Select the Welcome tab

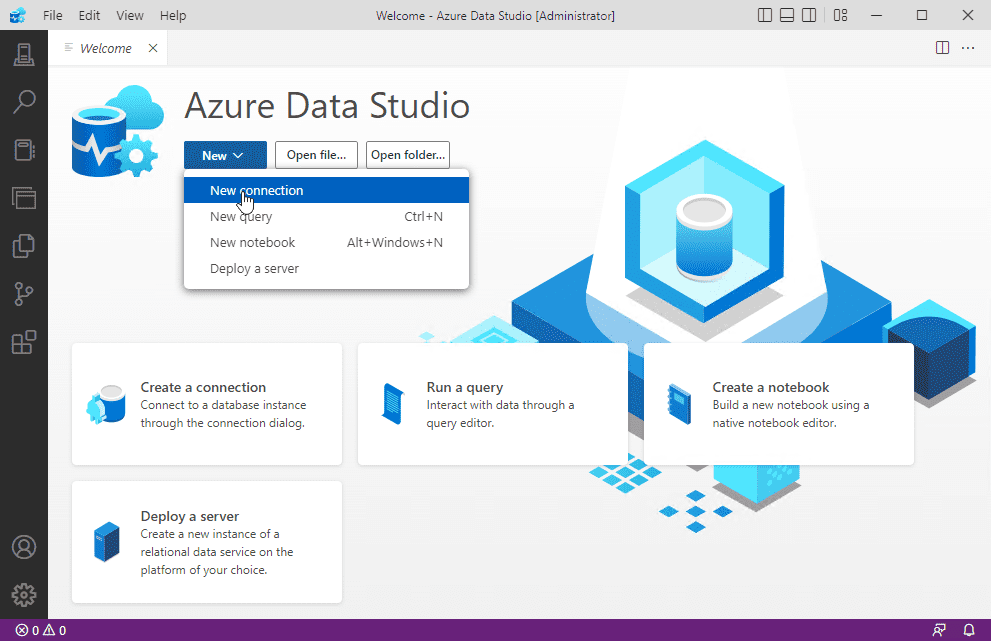coord(106,48)
